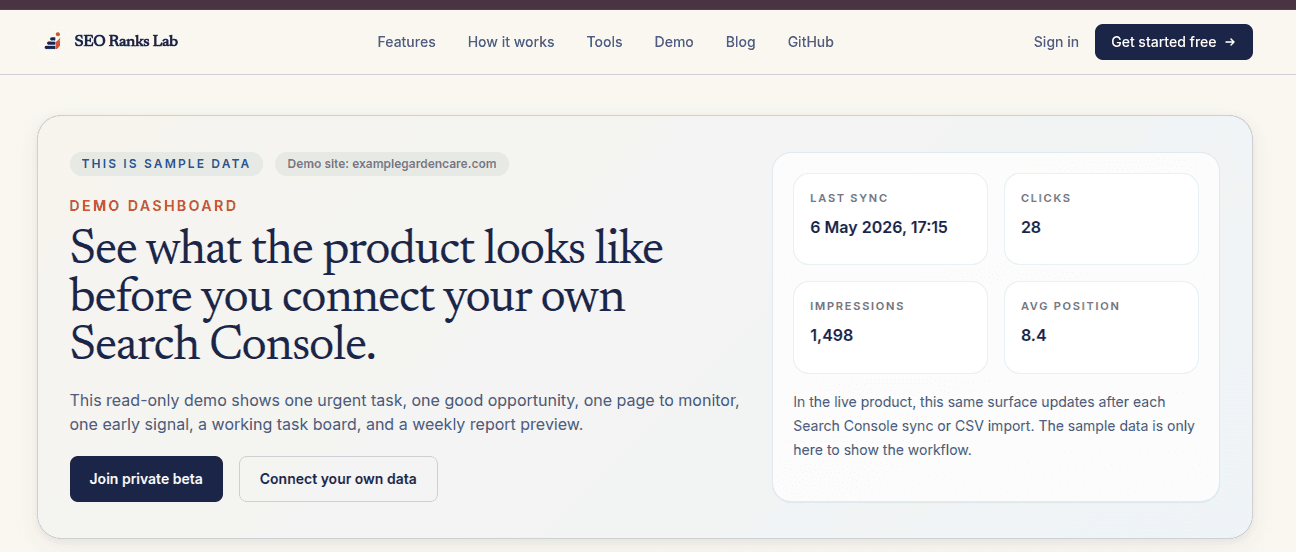Screen dimensions: 1296x552
Task: Go to How it works page
Action: [511, 42]
